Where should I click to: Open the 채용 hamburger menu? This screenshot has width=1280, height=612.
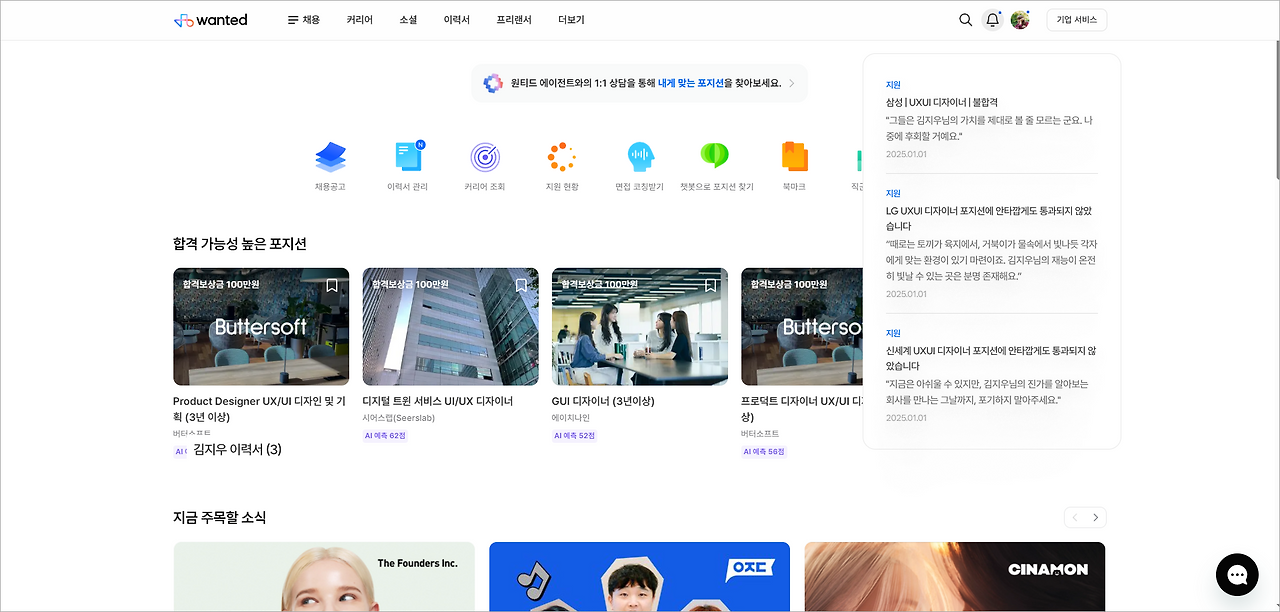304,20
